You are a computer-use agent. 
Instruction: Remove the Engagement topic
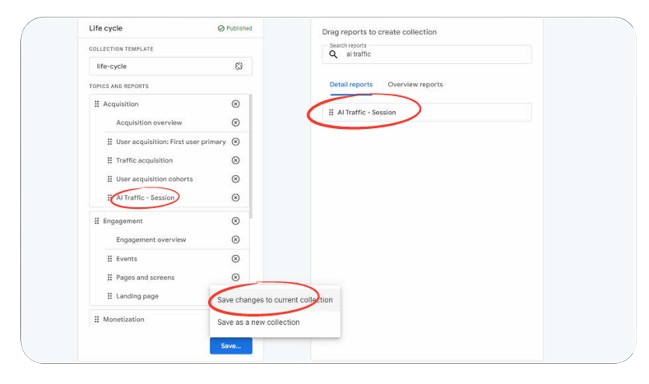point(236,221)
